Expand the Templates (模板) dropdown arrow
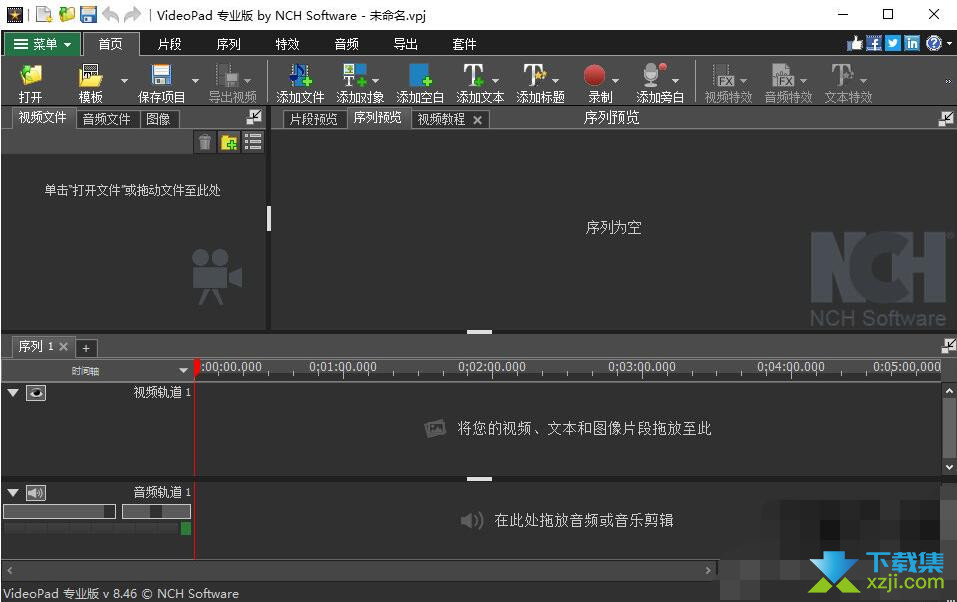 point(125,81)
